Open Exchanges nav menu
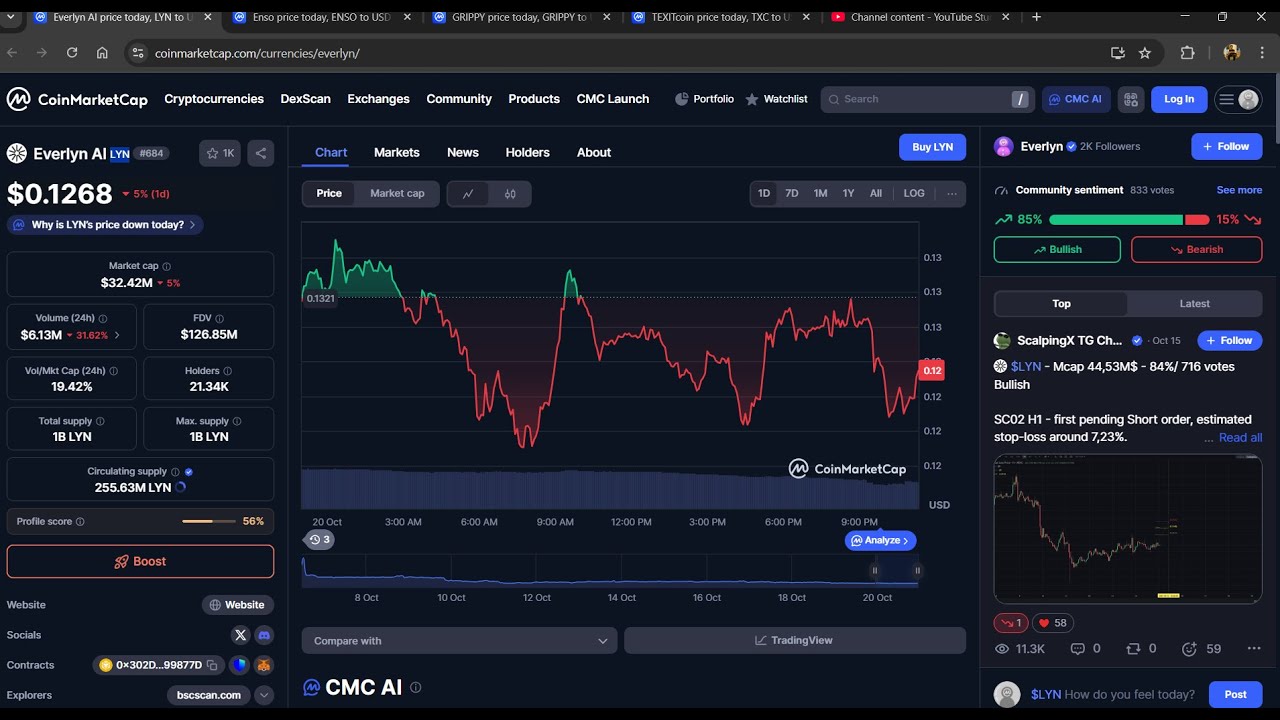Screen dimensions: 1280x720 tap(378, 99)
